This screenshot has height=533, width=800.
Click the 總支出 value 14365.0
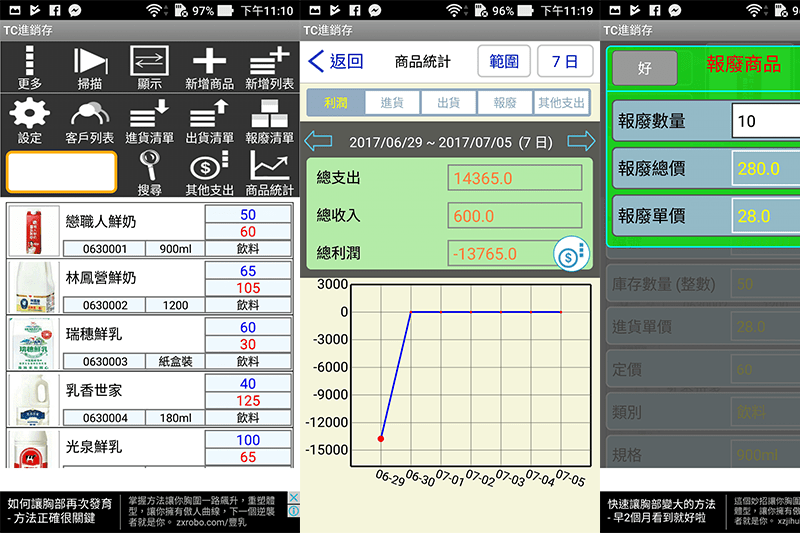[515, 178]
